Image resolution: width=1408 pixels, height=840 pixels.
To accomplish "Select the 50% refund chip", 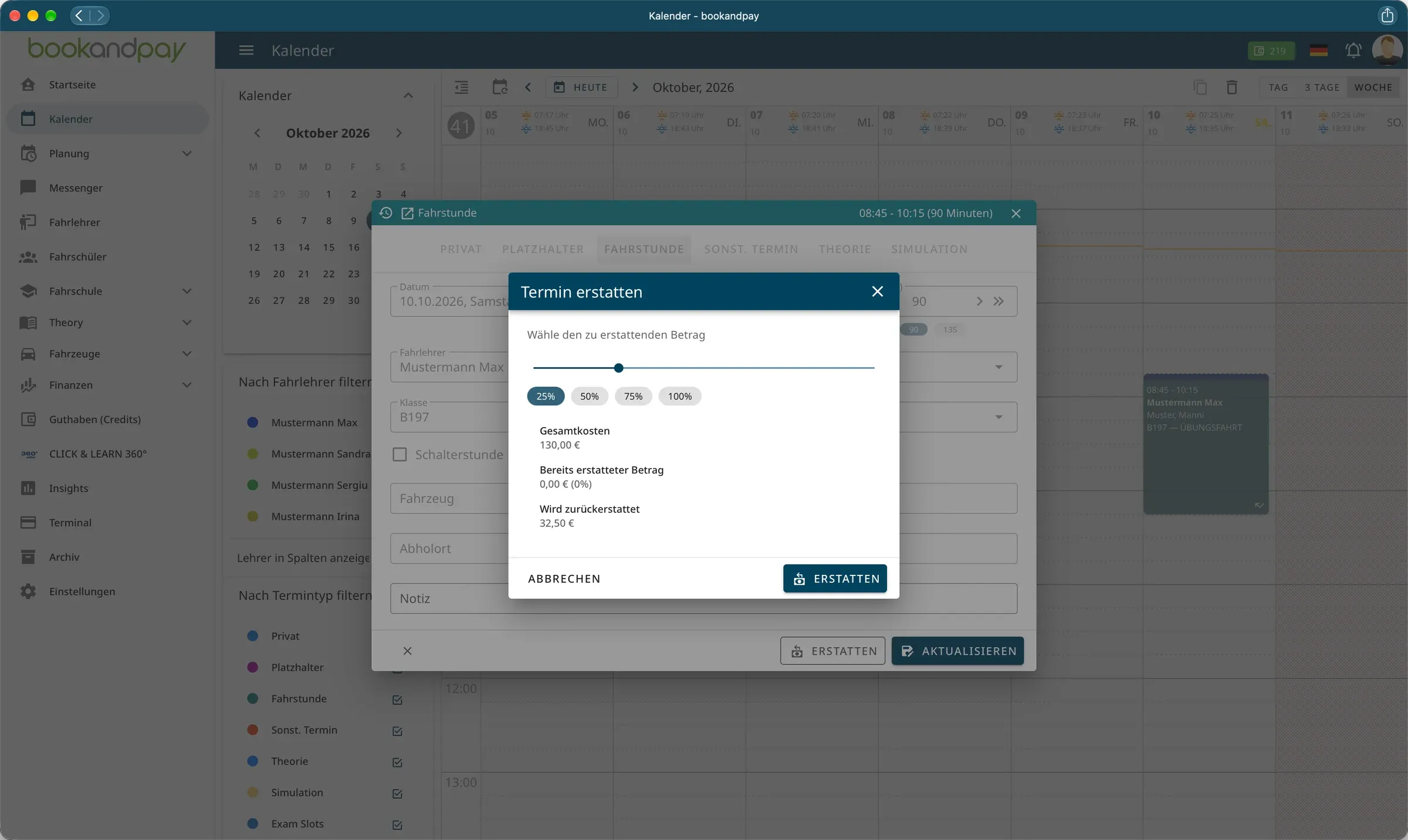I will [590, 396].
